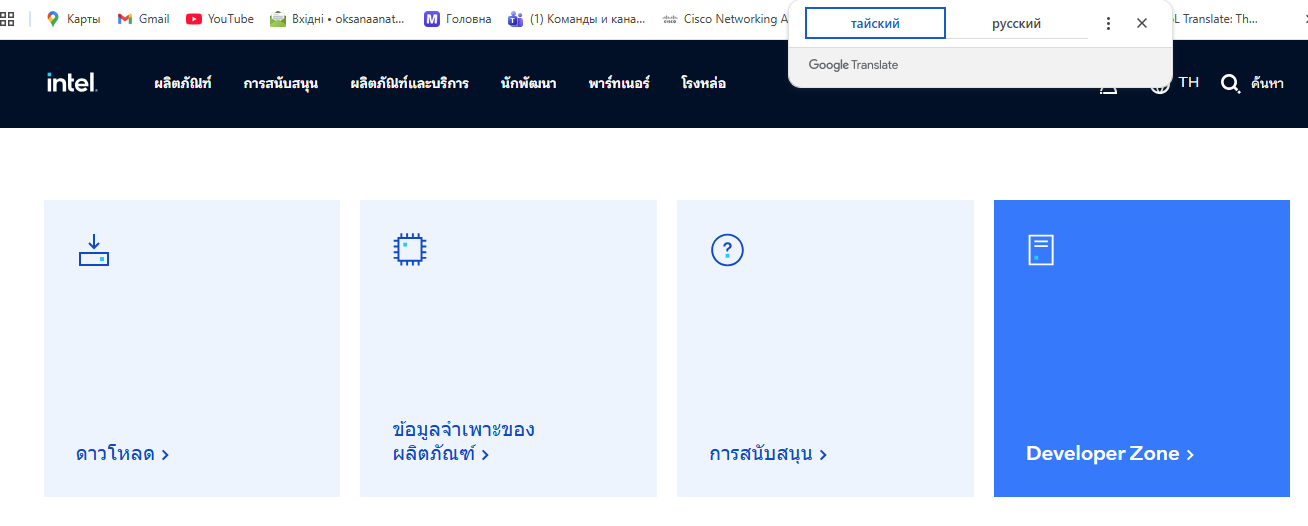The width and height of the screenshot is (1308, 526).
Task: Open the ผลิตภัณฑ์ navigation menu
Action: pos(183,84)
